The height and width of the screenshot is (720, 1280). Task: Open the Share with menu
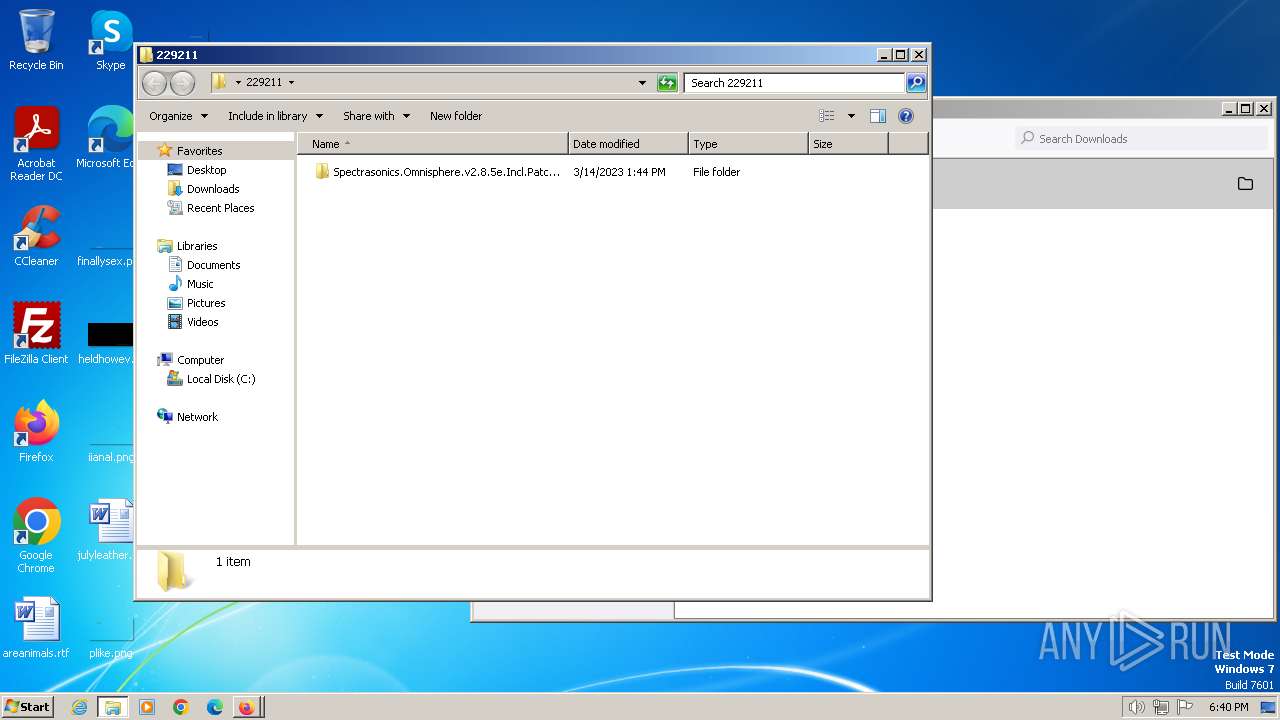tap(377, 116)
